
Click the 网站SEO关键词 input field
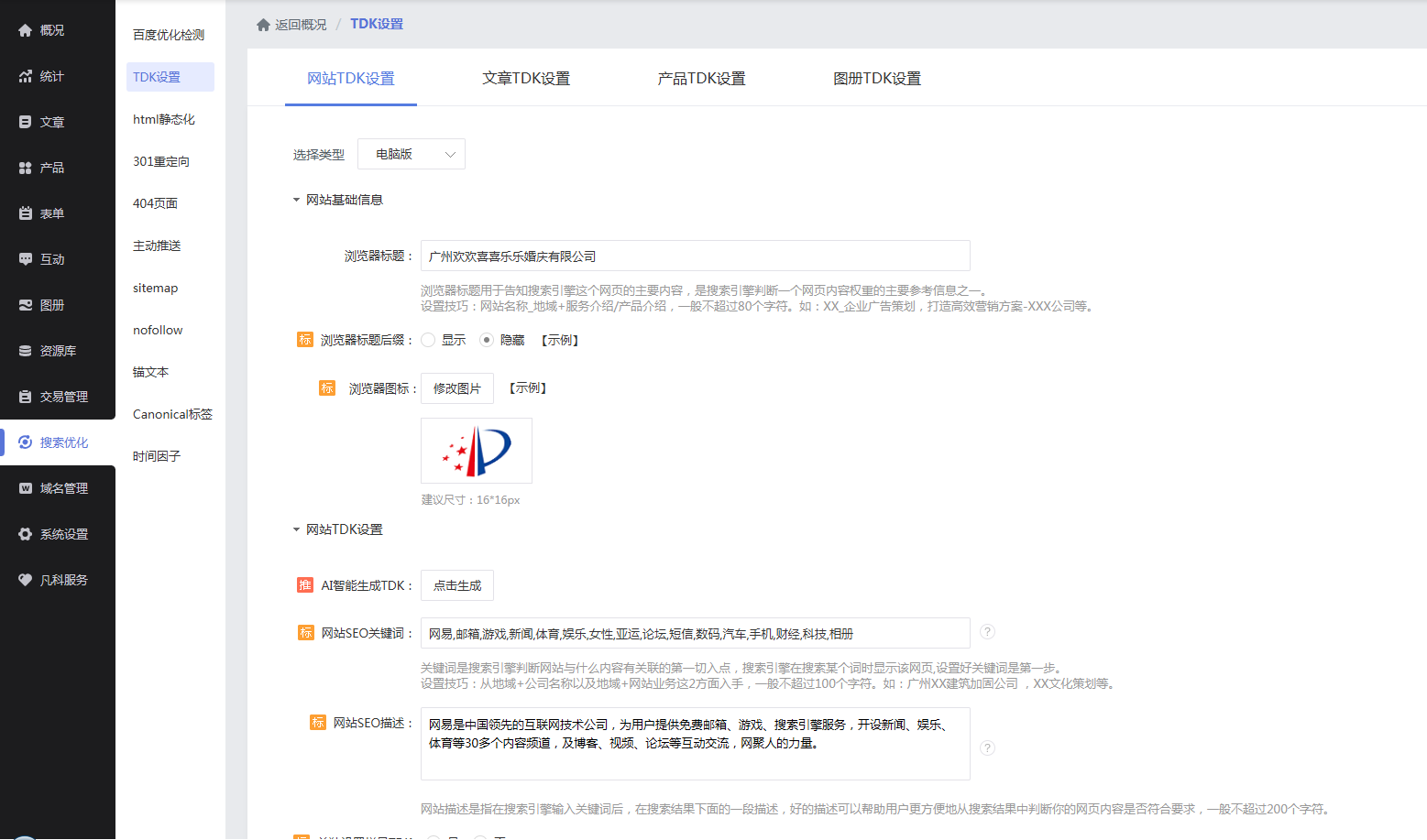click(x=696, y=633)
